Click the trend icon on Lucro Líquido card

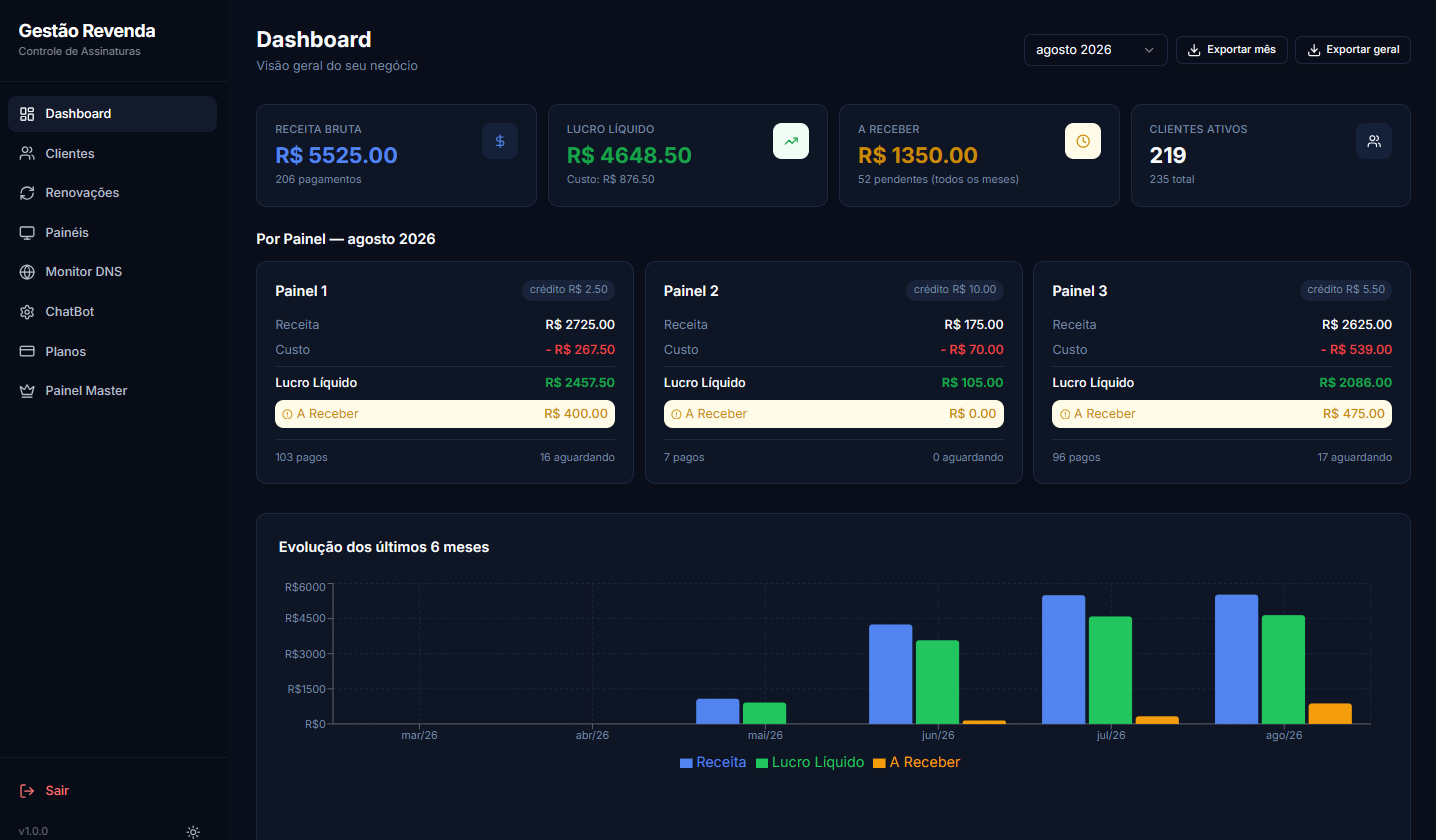click(x=791, y=141)
